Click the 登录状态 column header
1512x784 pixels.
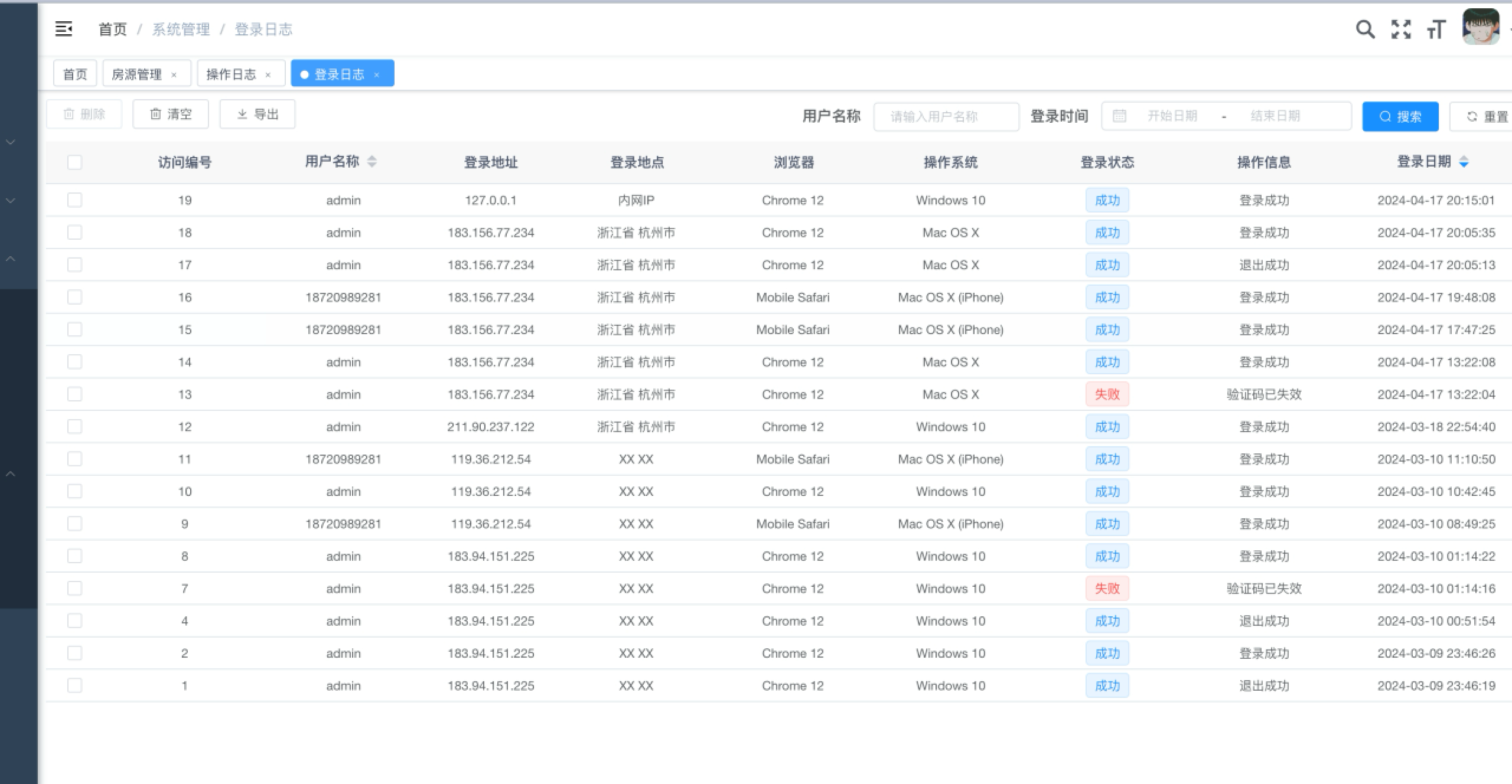coord(1107,162)
